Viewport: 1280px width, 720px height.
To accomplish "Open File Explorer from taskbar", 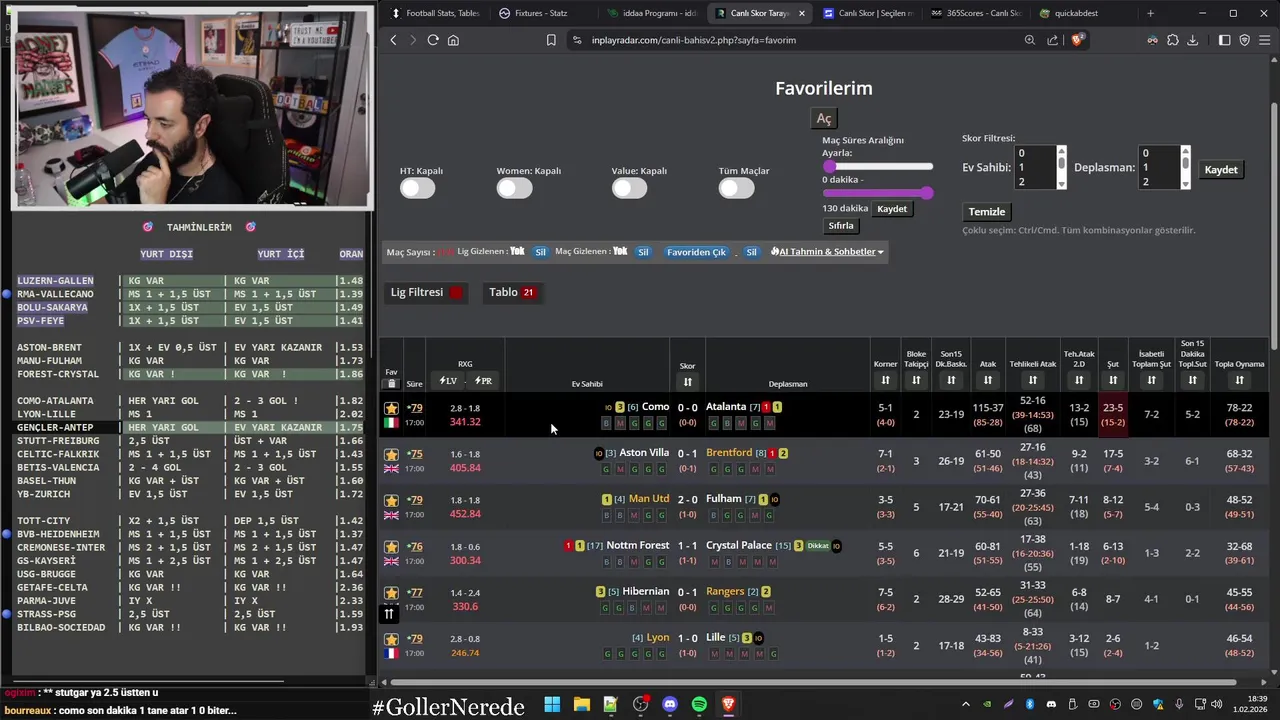I will pos(581,704).
